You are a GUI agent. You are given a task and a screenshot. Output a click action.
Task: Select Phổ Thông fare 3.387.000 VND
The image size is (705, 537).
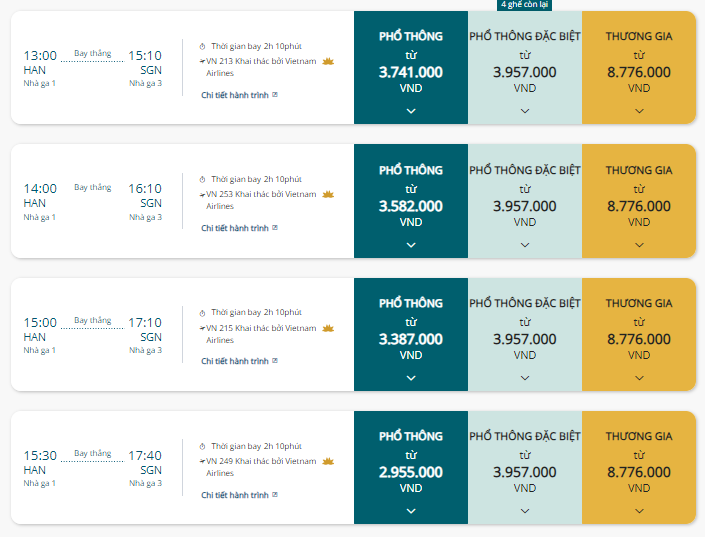tap(411, 334)
